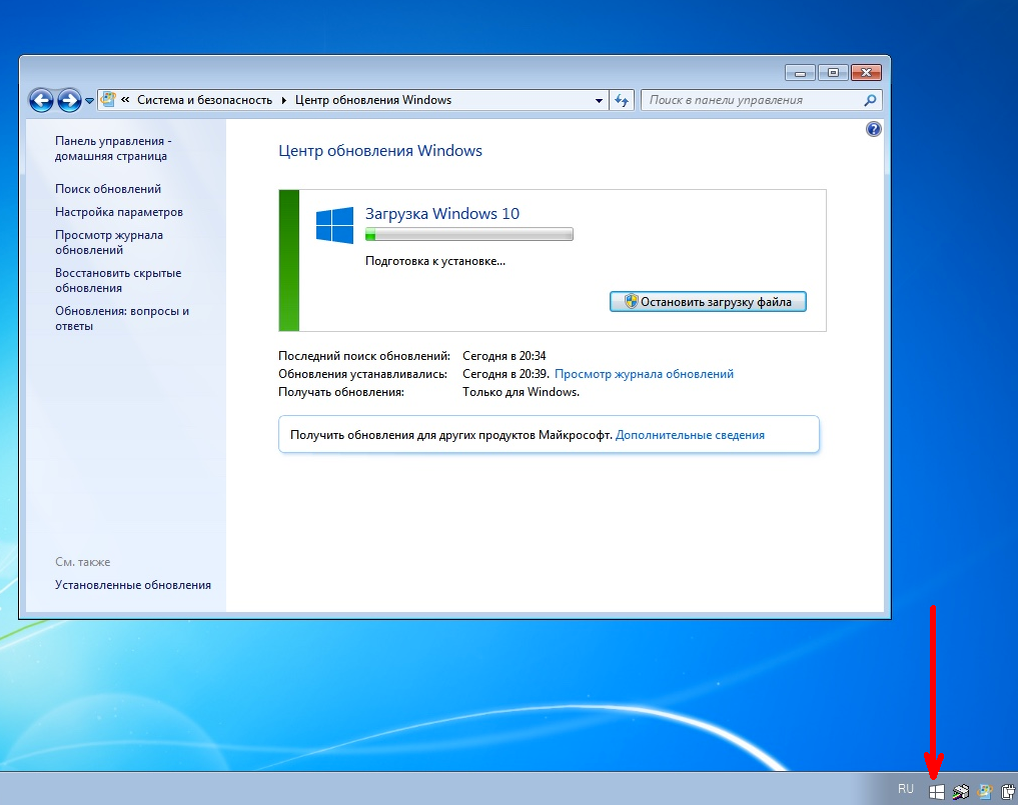Open "Установленные обновления" link
The width and height of the screenshot is (1018, 805).
[133, 585]
